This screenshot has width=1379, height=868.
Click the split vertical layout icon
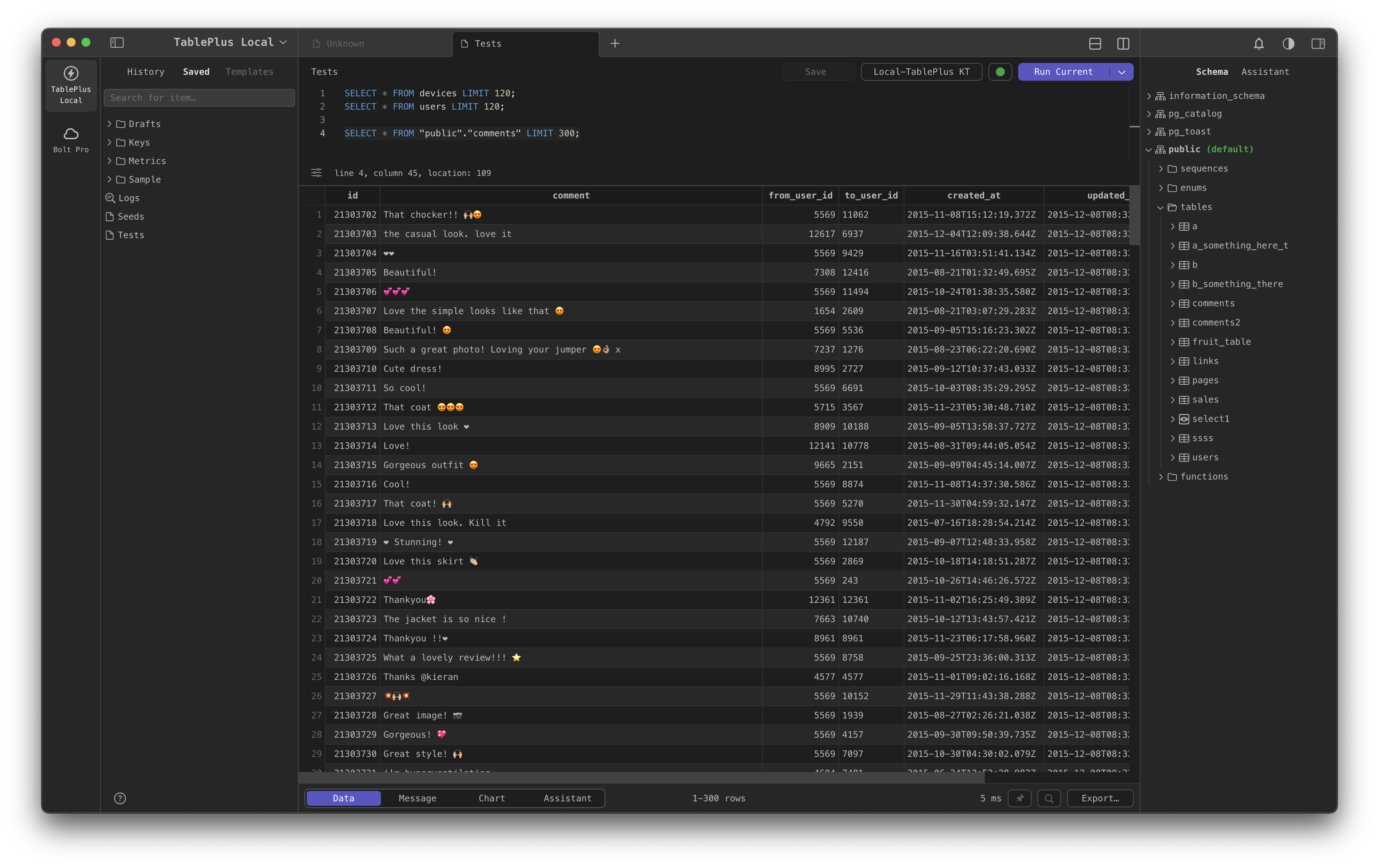(x=1123, y=44)
